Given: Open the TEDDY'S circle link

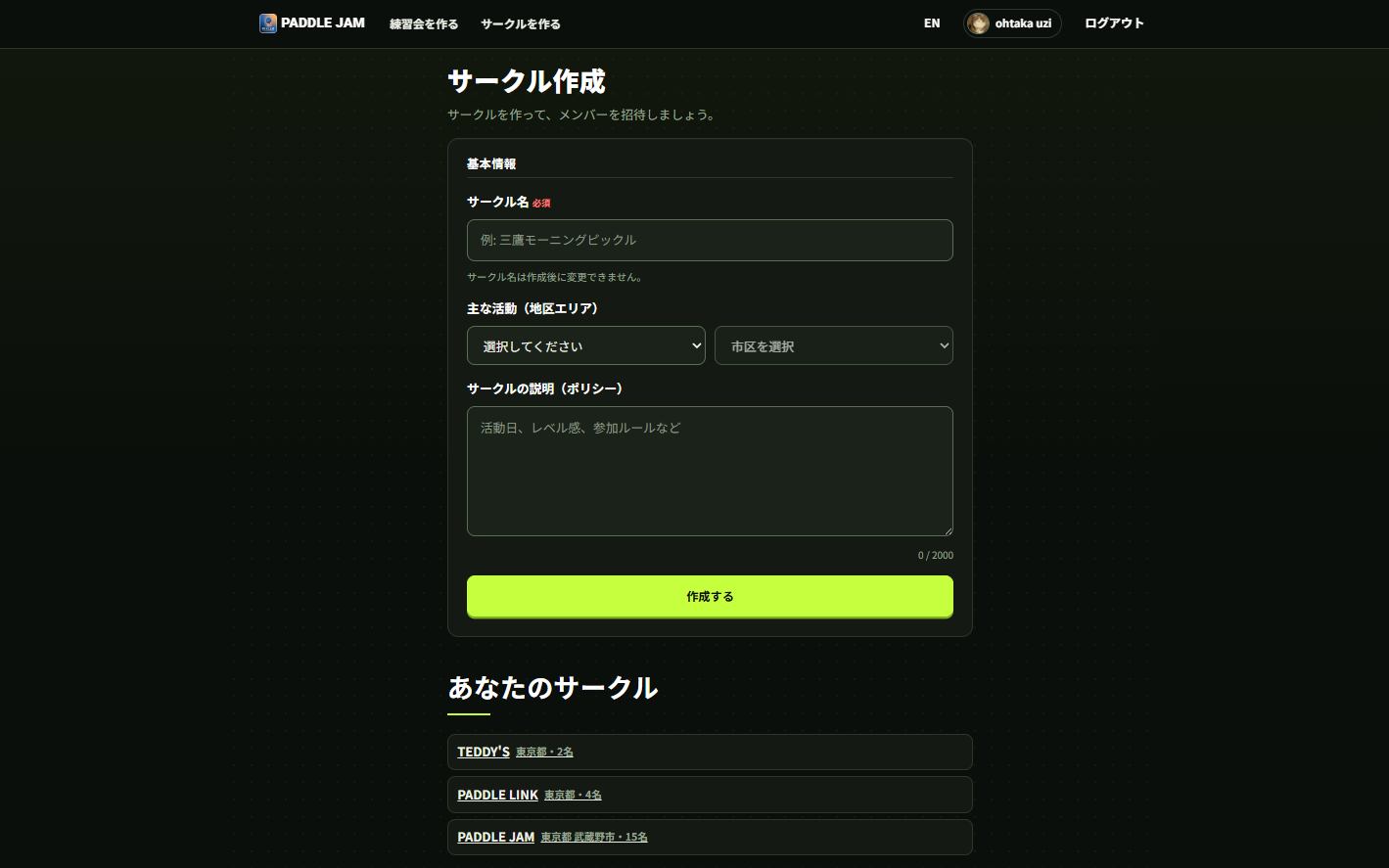Looking at the screenshot, I should pos(484,752).
